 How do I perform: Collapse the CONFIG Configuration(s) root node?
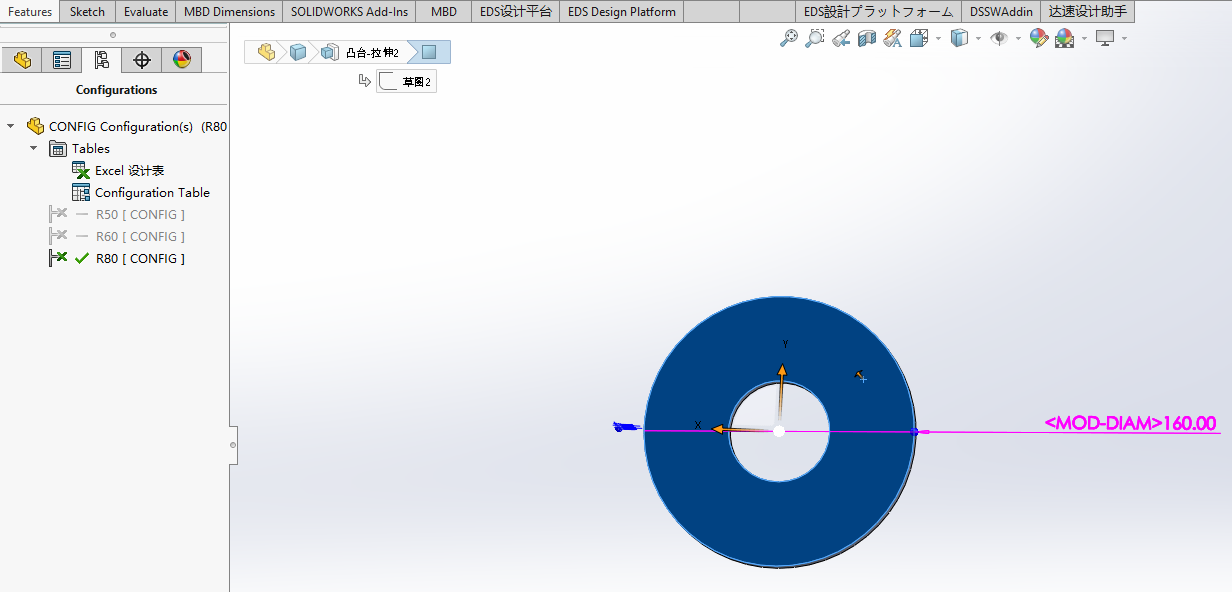click(x=11, y=126)
